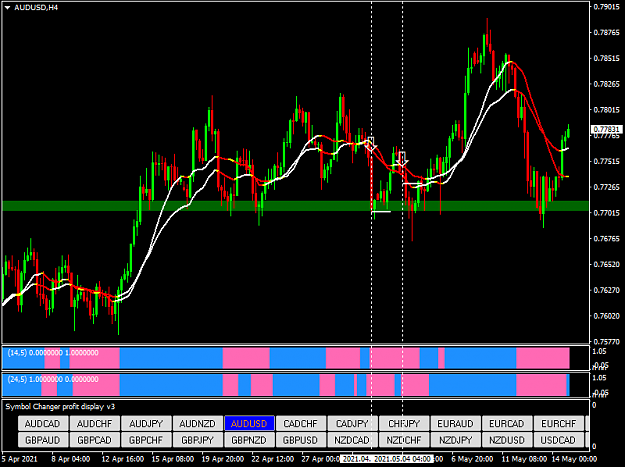625x467 pixels.
Task: Select the GBPNZD button
Action: [x=249, y=440]
